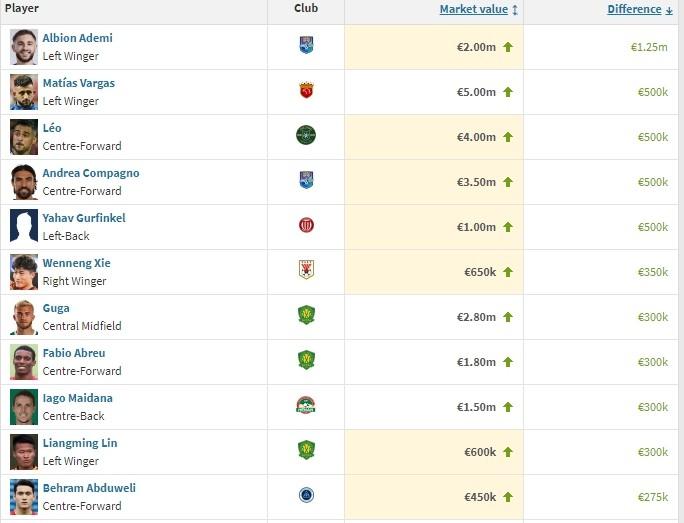Click Andrea Compagno's club crest
This screenshot has height=523, width=684.
click(306, 180)
